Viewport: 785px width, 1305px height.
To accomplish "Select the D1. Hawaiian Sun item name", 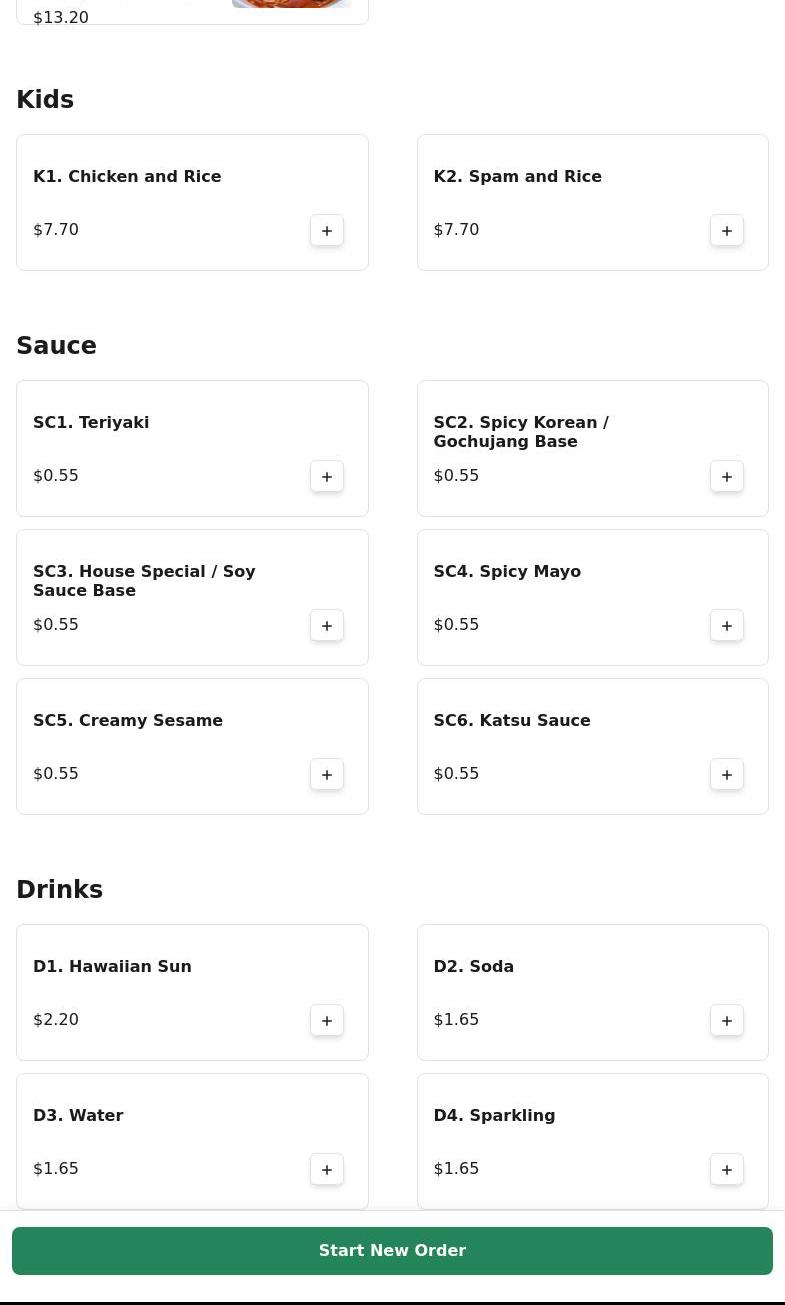I will (112, 967).
